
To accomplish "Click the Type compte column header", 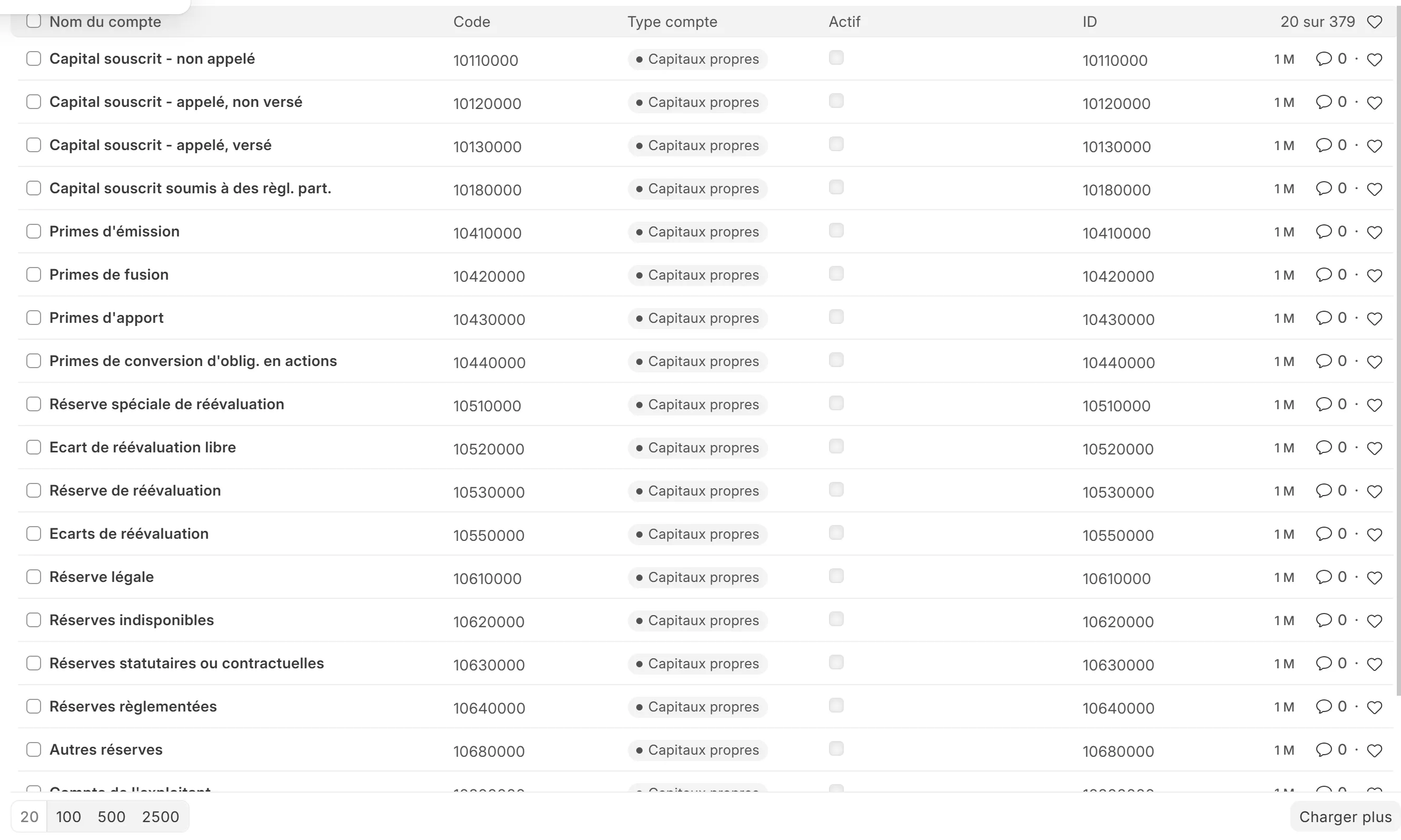I will click(672, 22).
